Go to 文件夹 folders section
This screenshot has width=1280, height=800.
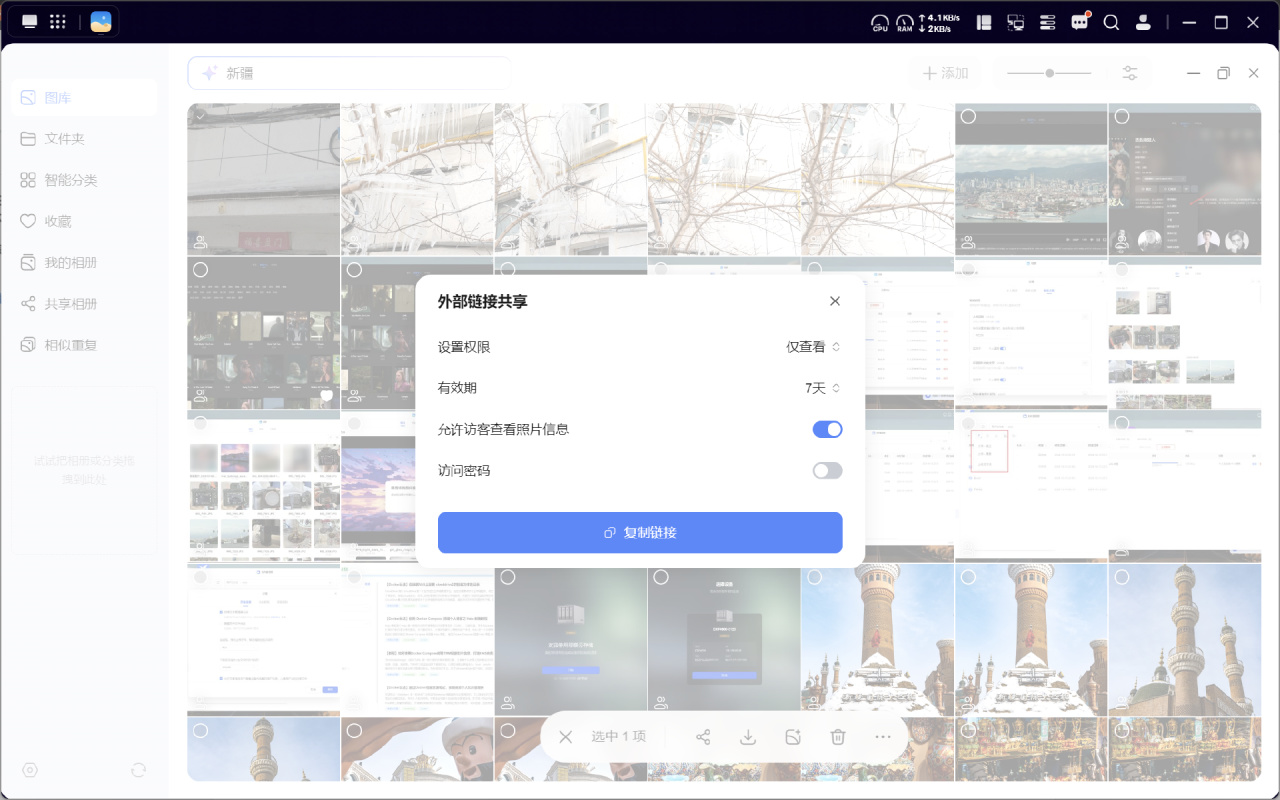point(84,139)
